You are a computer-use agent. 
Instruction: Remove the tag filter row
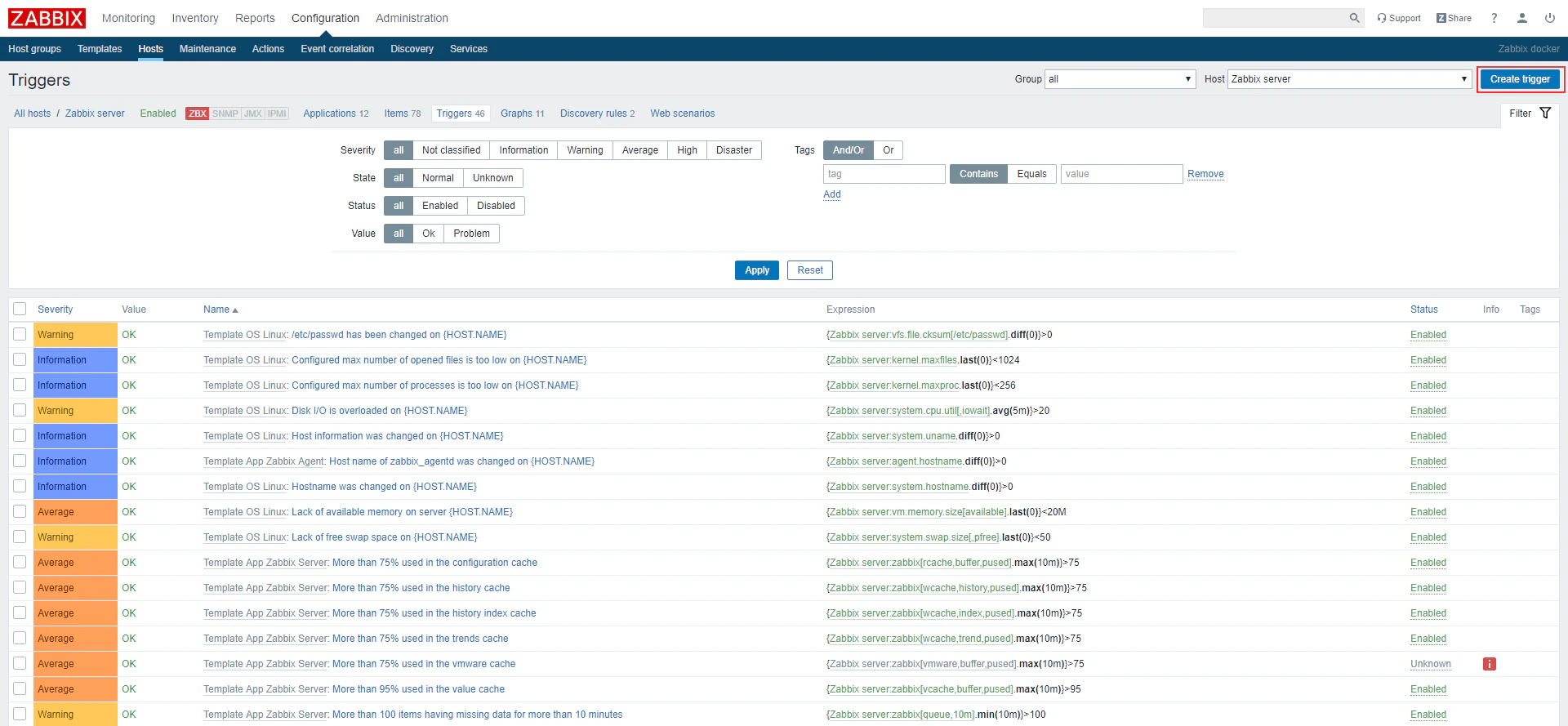coord(1205,174)
